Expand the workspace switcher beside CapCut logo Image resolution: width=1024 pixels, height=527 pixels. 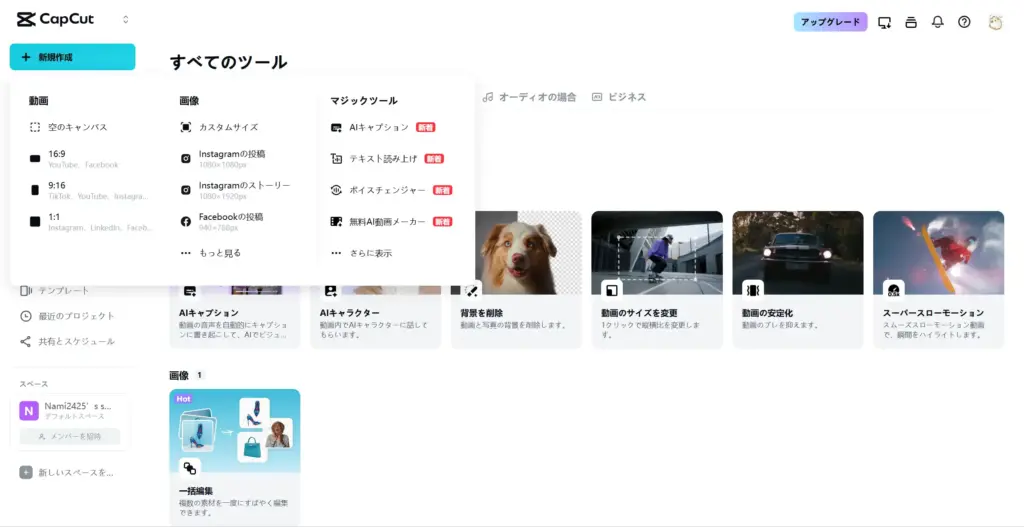click(x=125, y=20)
